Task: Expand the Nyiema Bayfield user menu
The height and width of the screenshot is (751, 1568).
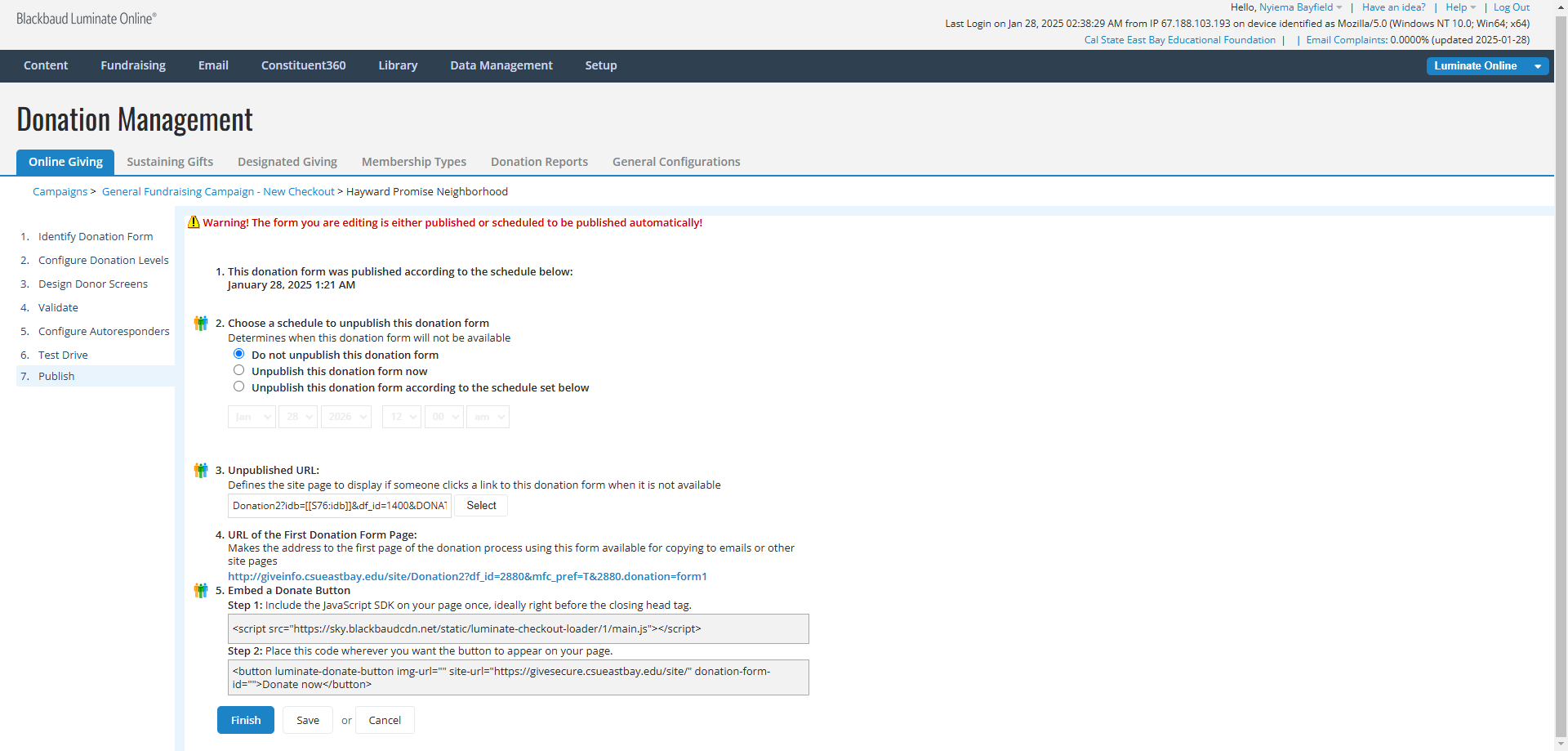Action: (x=1300, y=7)
